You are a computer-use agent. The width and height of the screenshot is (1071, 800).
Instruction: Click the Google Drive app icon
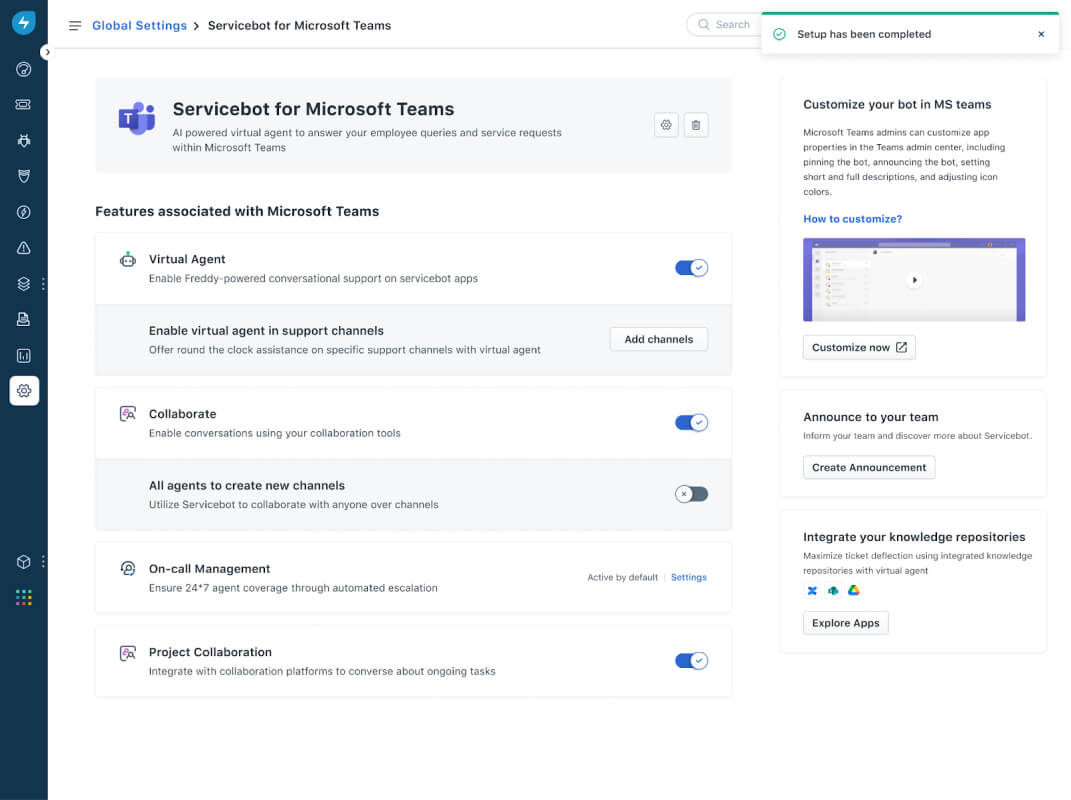853,590
